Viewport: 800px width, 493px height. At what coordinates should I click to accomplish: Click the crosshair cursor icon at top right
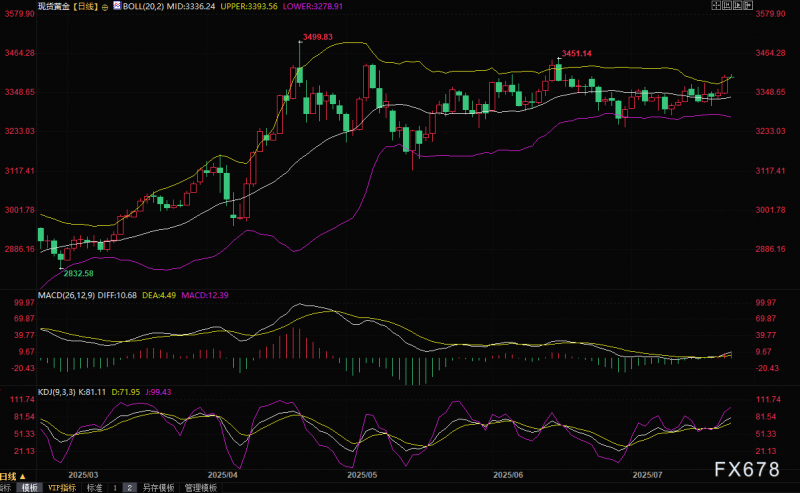pos(716,6)
